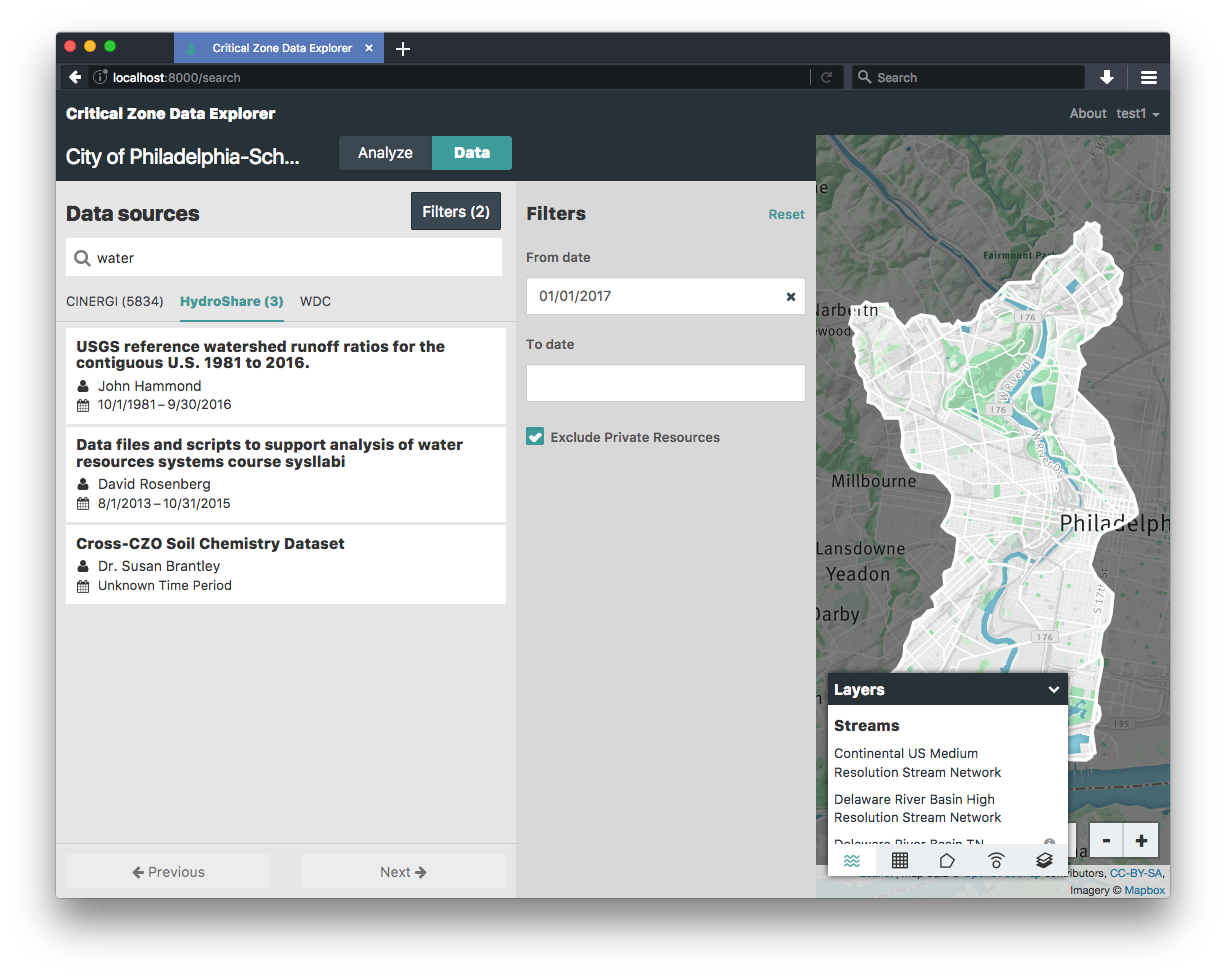Go to the Previous results page
This screenshot has height=978, width=1226.
pos(168,872)
